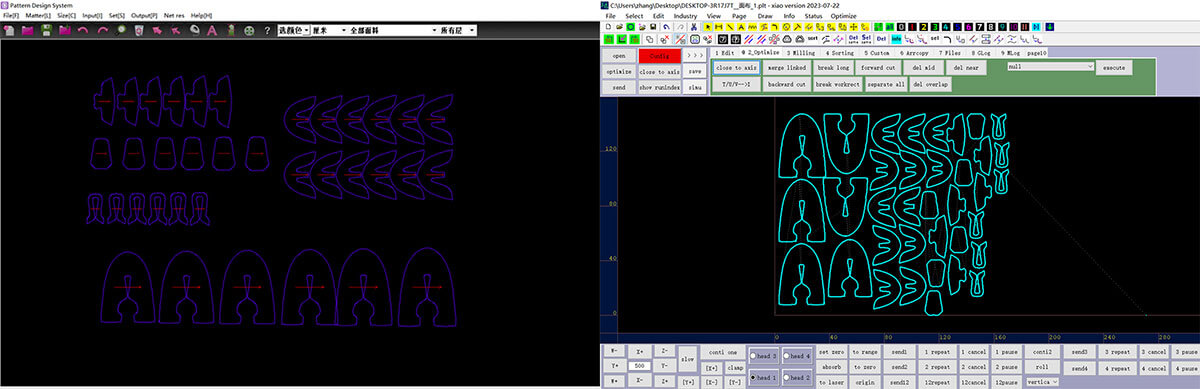Click undo icon in xiao toolbar
Screen dimensions: 1200x389
pos(666,27)
